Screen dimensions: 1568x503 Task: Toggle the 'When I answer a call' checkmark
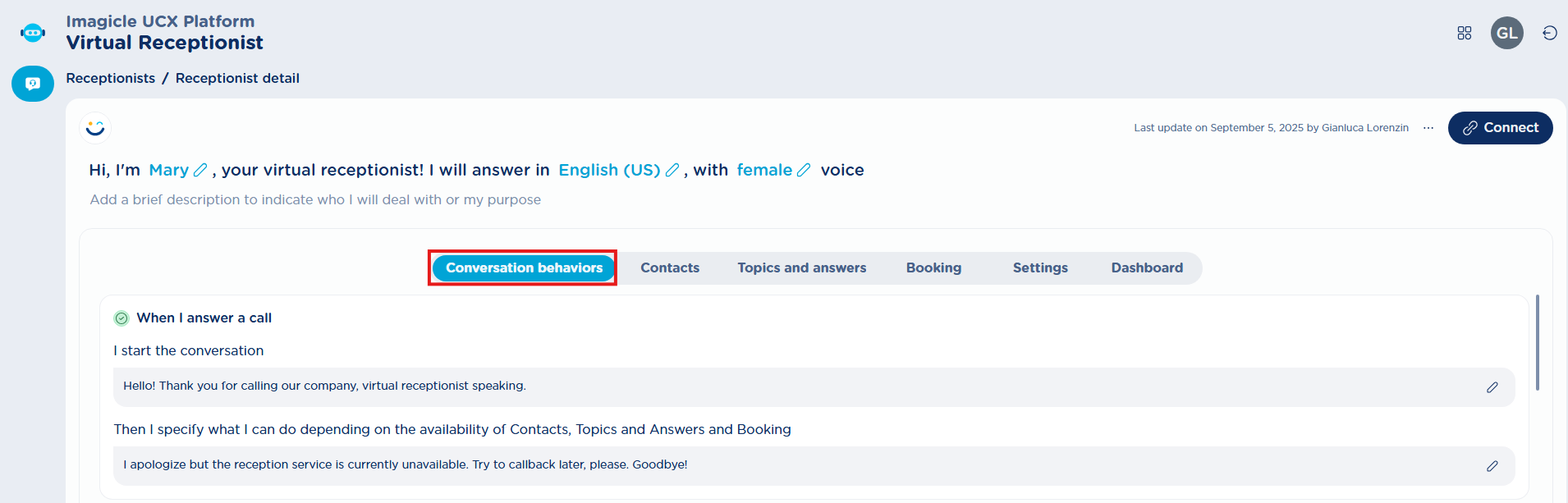point(121,318)
